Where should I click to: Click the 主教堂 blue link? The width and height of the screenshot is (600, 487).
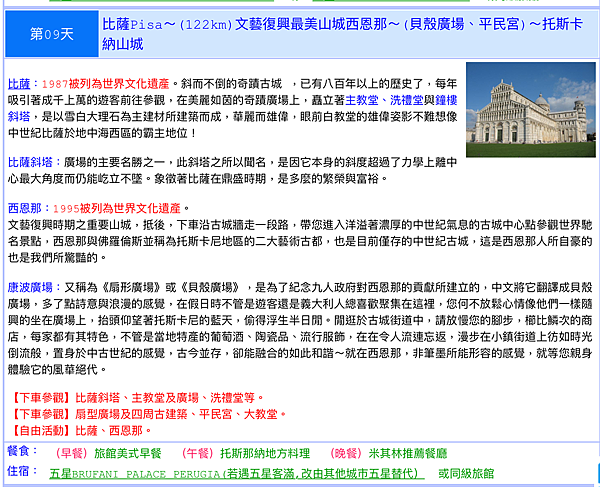click(362, 100)
